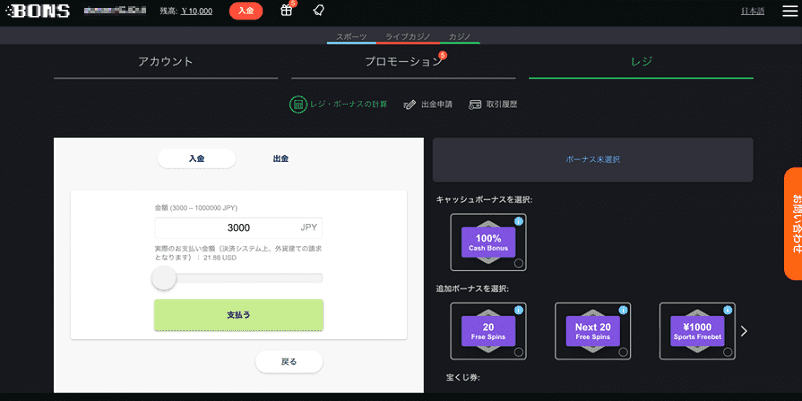Click the BONS logo
This screenshot has height=401, width=802.
(37, 11)
